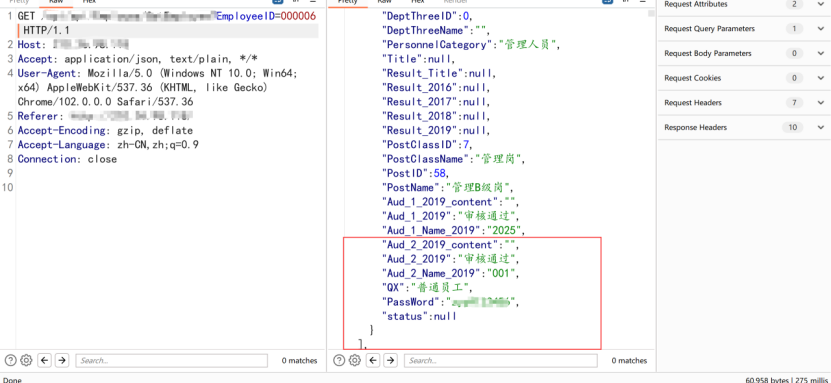This screenshot has width=831, height=383.
Task: Expand Request Attributes section
Action: point(820,4)
